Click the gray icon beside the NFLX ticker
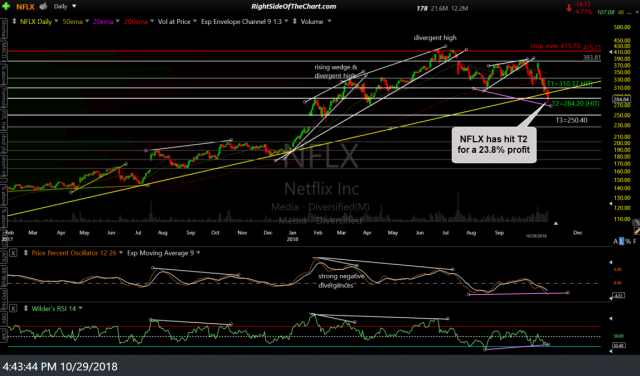640x376 pixels. coord(43,6)
